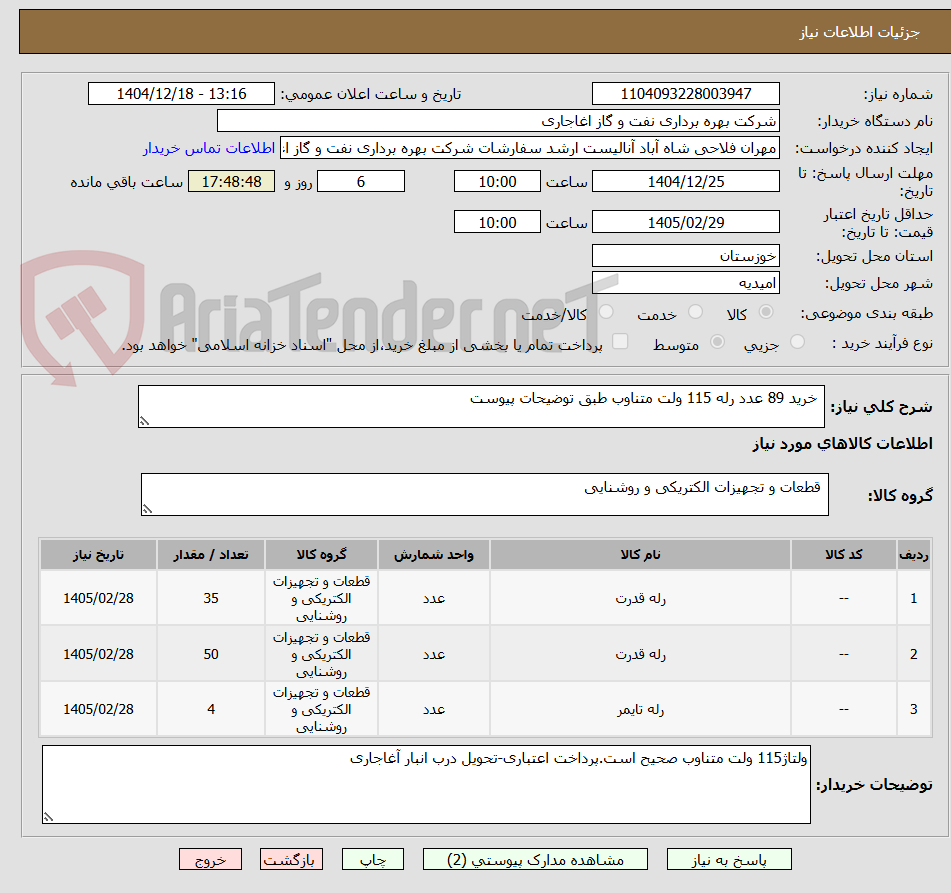Screen dimensions: 951x893
Task: Click the ردیف column header
Action: [914, 554]
